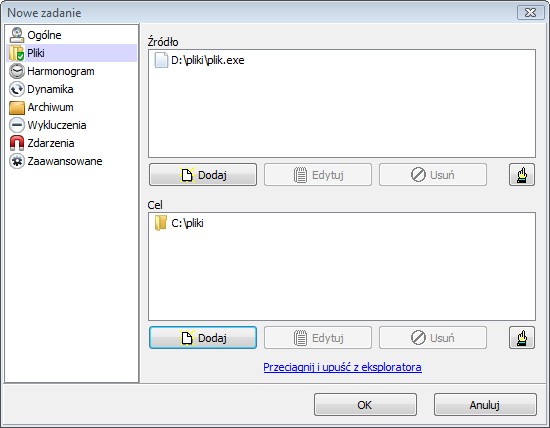Open Wykluczenia minus-circle icon
550x428 pixels.
16,125
